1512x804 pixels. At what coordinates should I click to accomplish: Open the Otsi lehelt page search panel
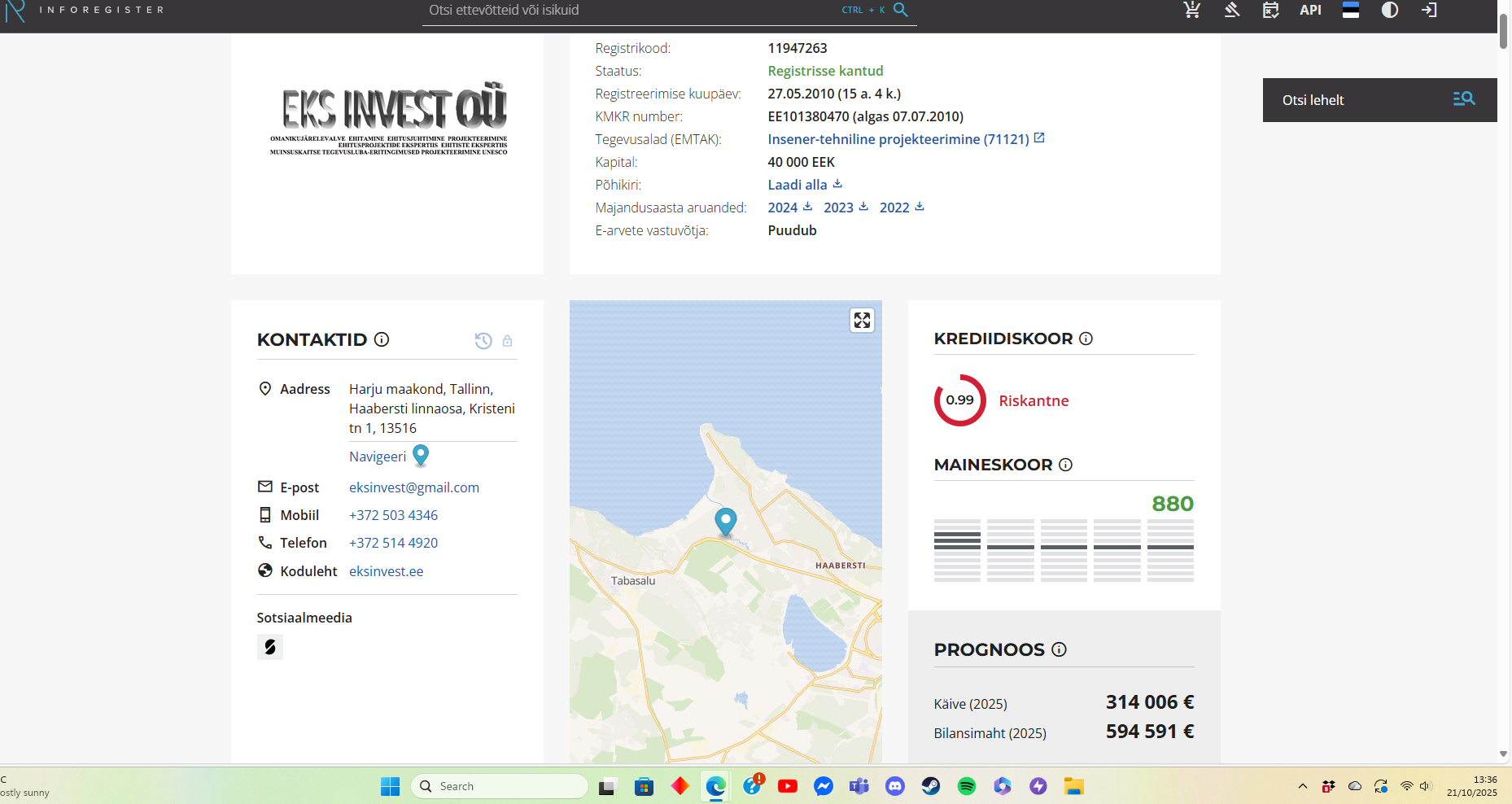pos(1379,100)
